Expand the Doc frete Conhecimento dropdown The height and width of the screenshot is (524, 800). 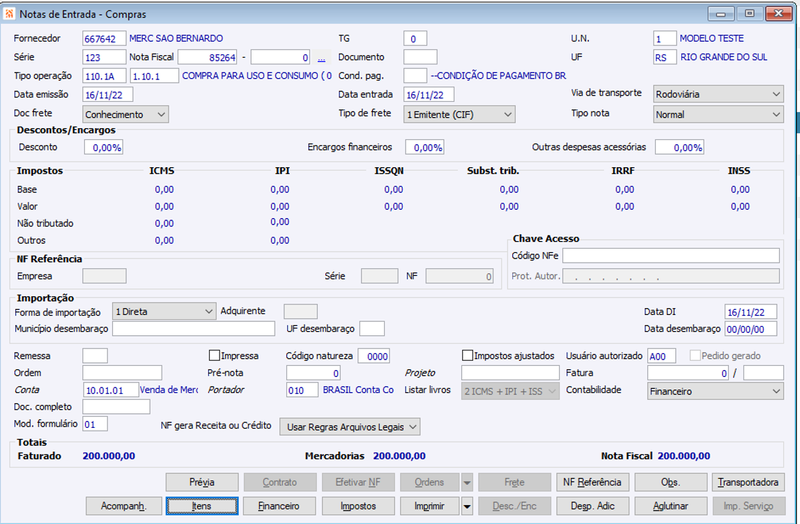point(126,114)
